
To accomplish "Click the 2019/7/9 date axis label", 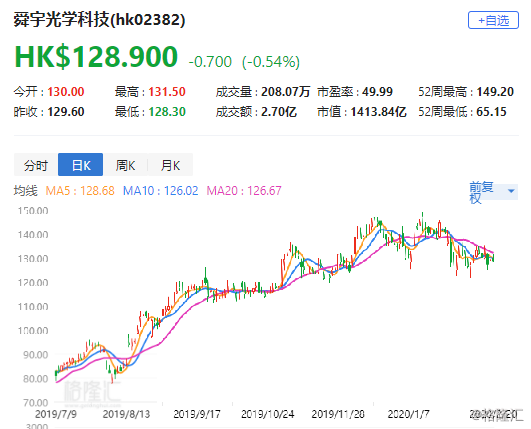I will click(x=56, y=414).
